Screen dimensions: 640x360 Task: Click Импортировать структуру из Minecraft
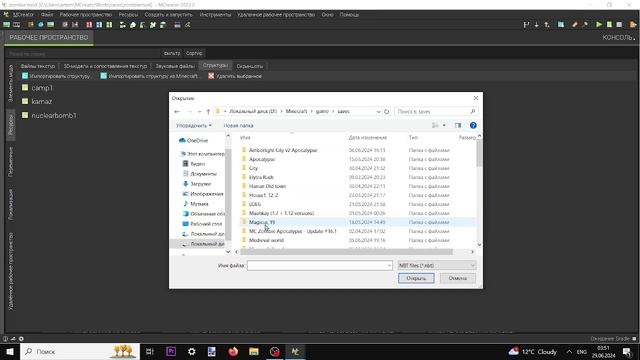coord(149,76)
